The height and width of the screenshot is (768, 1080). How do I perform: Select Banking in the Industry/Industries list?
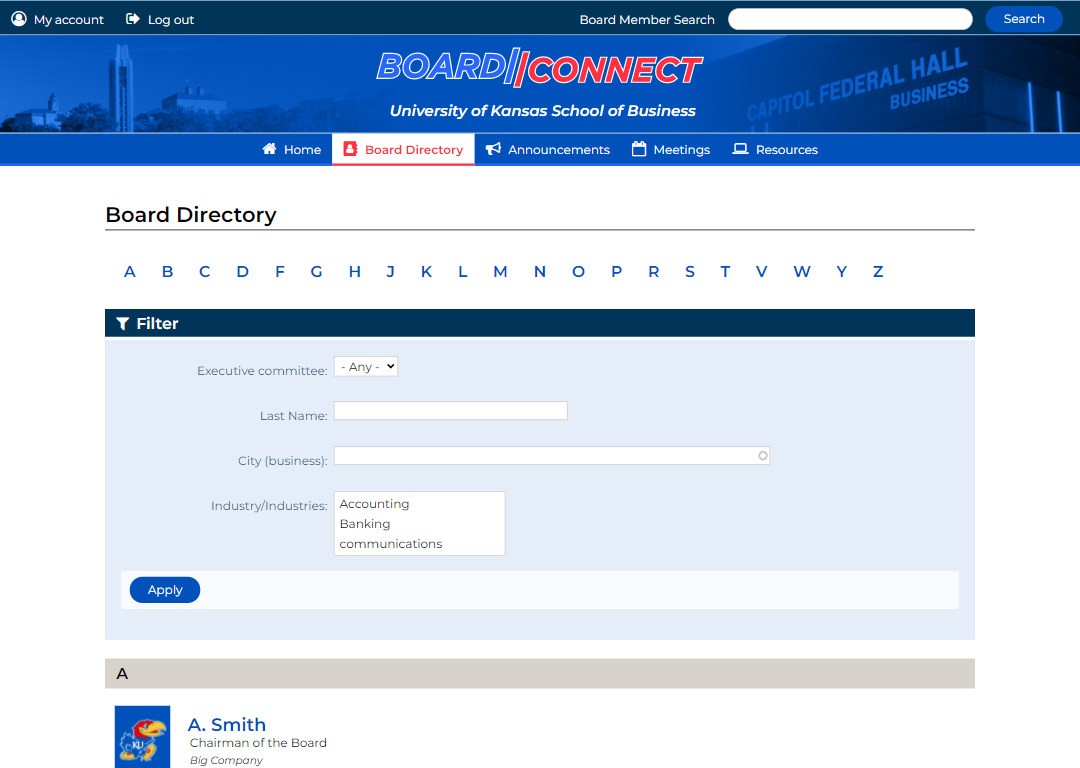363,523
